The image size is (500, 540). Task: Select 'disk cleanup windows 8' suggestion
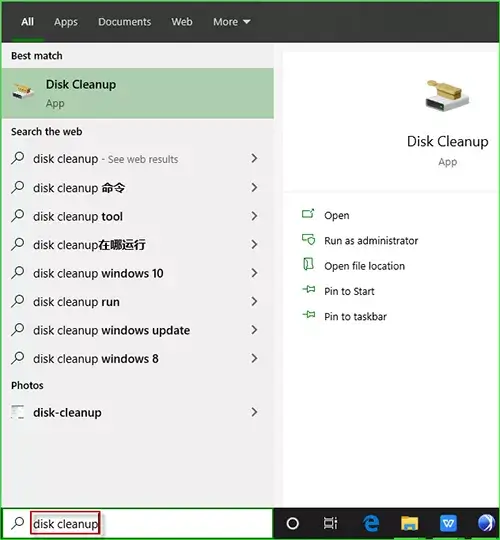click(x=138, y=359)
